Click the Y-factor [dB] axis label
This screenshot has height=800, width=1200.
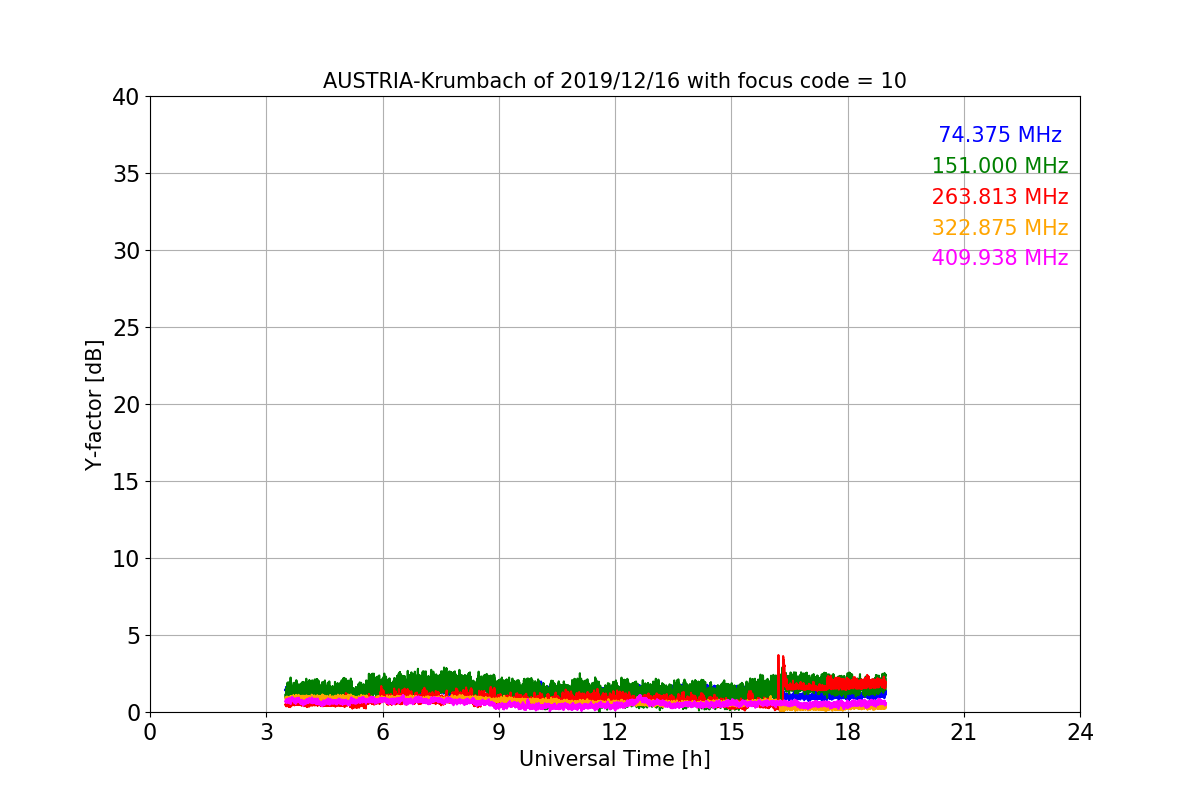point(94,404)
